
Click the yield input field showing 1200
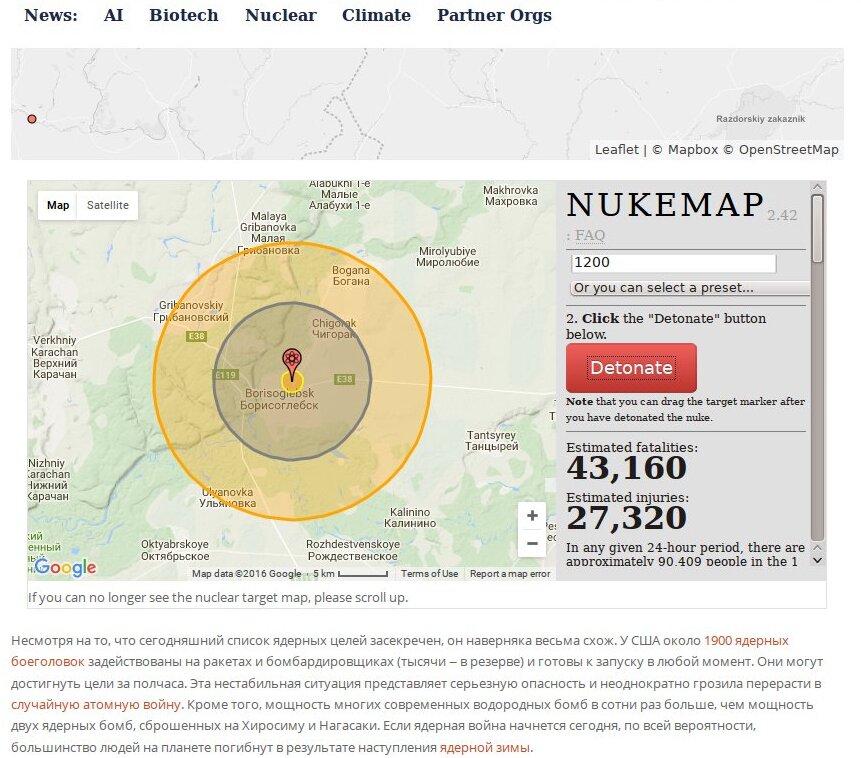point(673,263)
